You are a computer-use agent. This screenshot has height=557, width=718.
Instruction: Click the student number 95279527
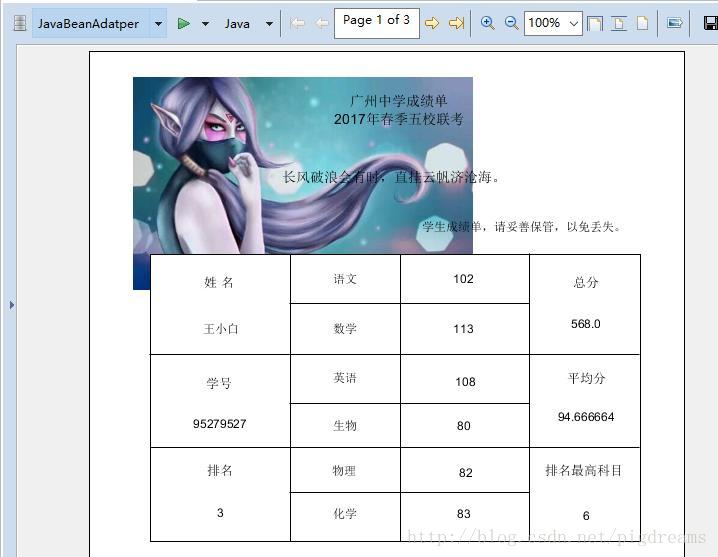[x=220, y=424]
